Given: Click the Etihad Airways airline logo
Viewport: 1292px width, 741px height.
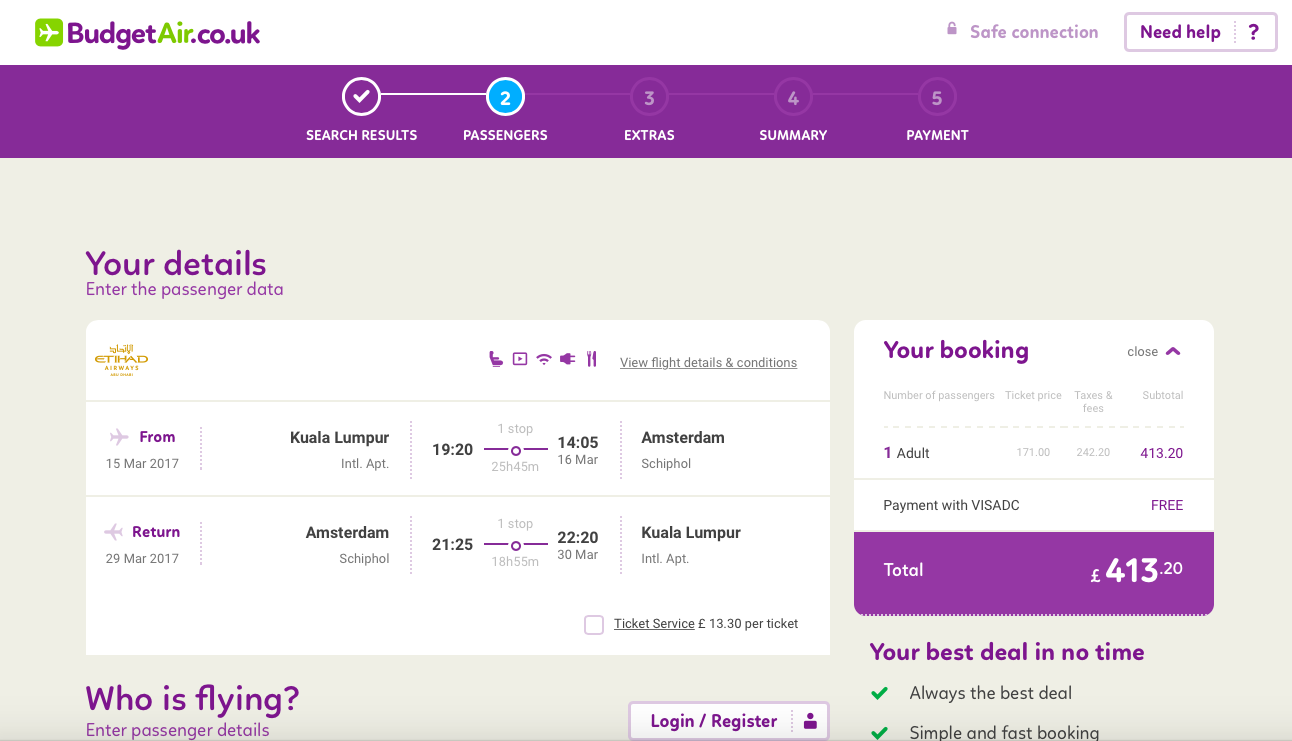Looking at the screenshot, I should pos(121,360).
